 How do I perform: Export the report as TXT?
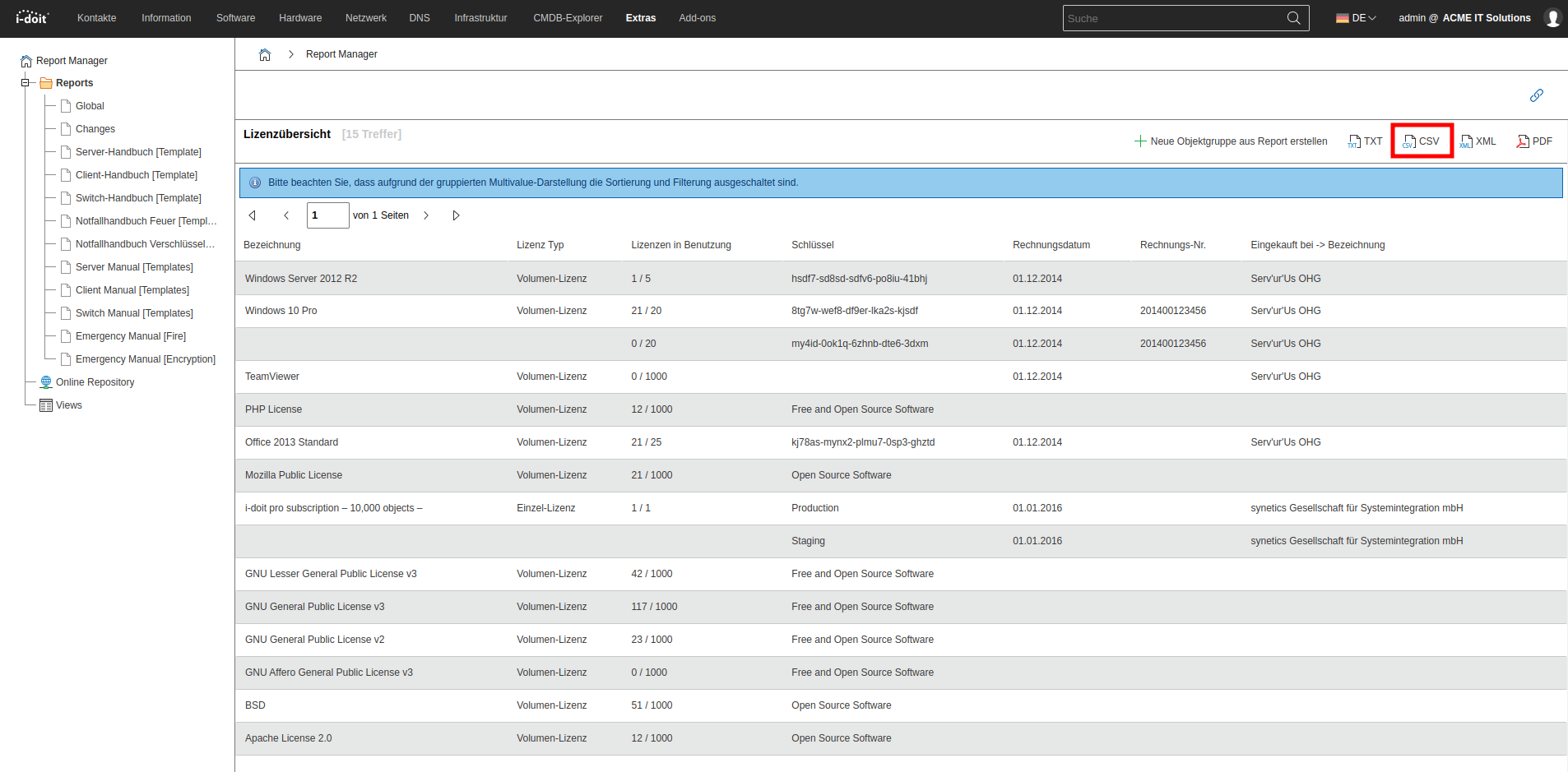point(1365,141)
